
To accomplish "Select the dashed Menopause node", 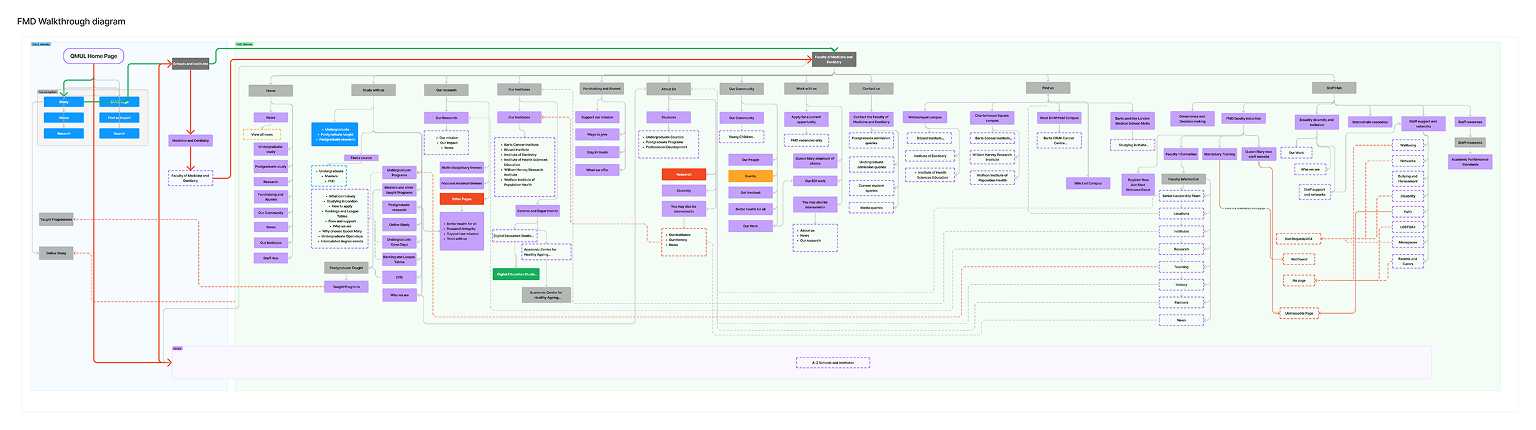I will 1407,241.
